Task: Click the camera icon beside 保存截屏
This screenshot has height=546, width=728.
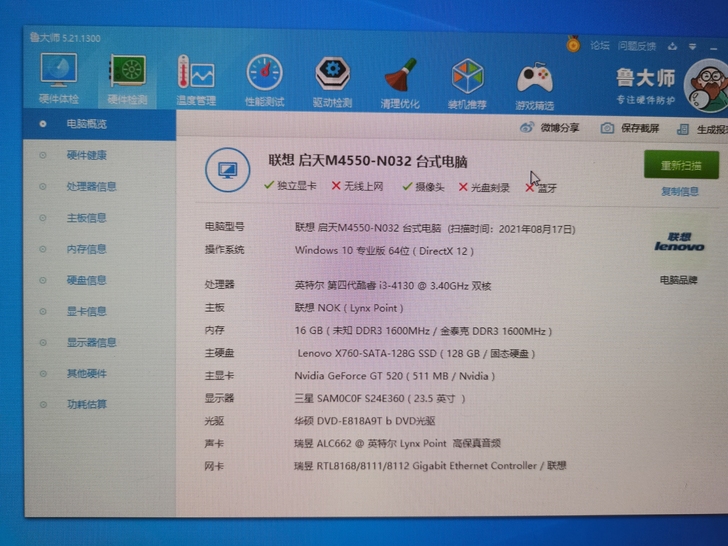Action: point(607,128)
